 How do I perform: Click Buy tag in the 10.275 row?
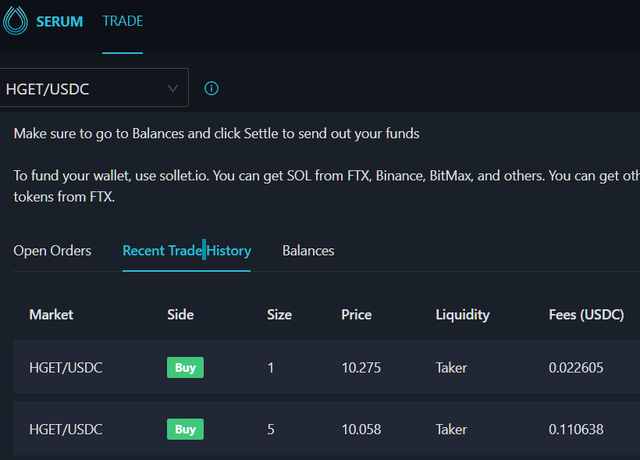(x=185, y=367)
